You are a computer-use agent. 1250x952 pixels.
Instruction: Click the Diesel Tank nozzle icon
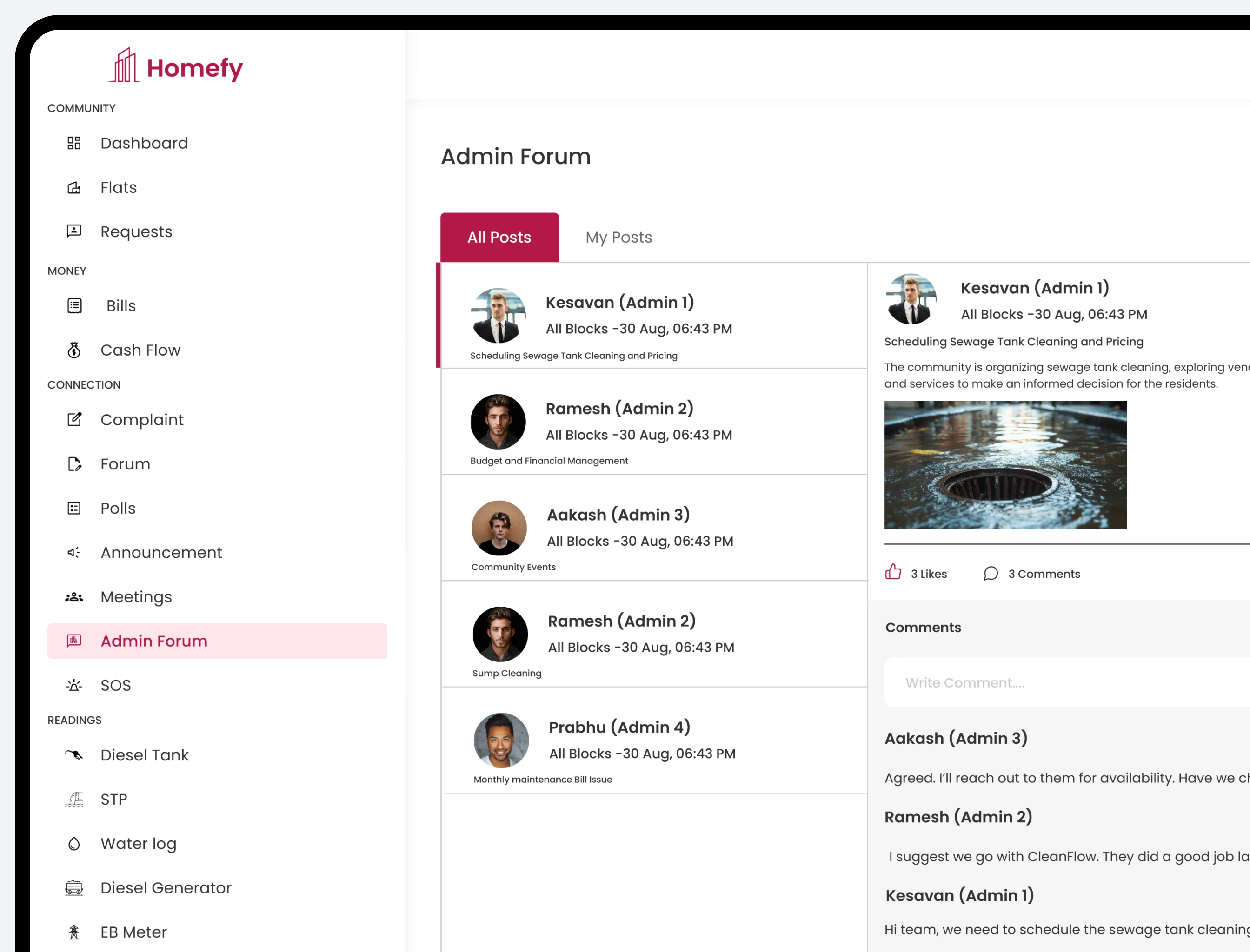(x=73, y=755)
